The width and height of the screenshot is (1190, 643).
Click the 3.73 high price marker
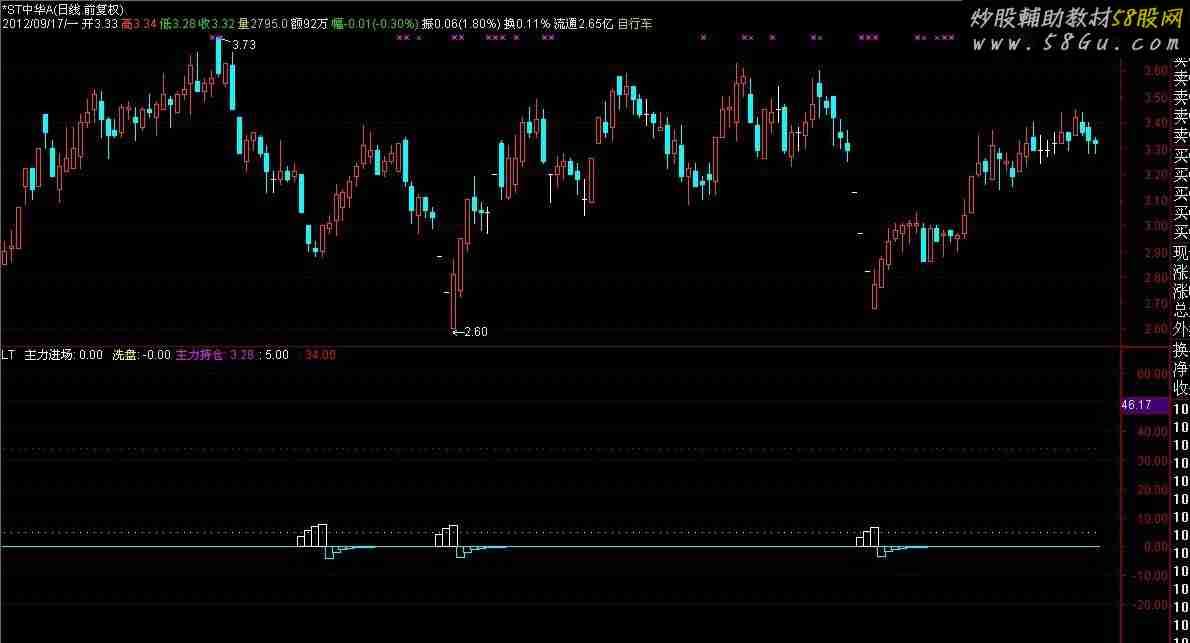click(244, 45)
